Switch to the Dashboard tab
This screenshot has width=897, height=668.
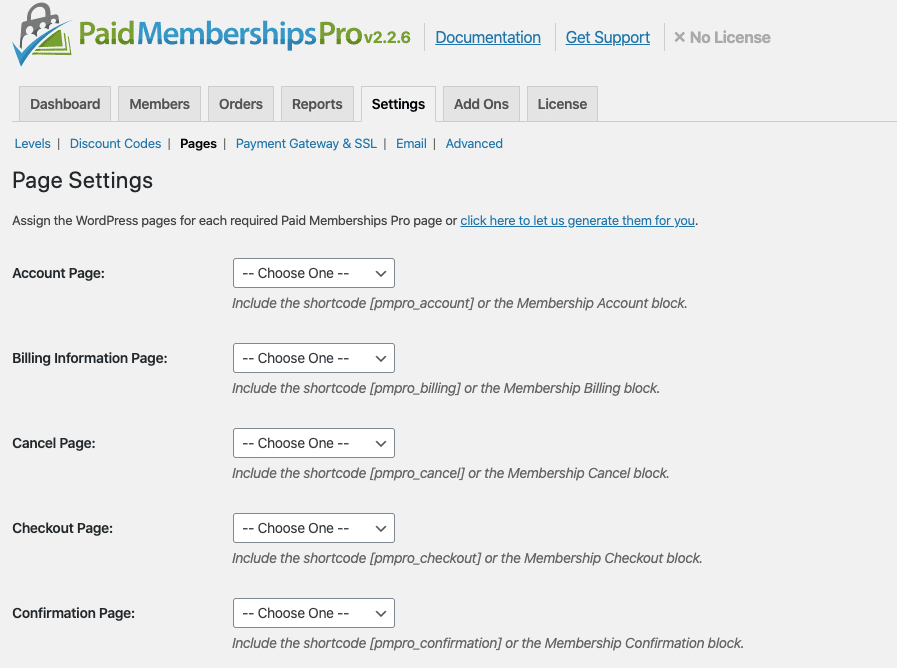coord(65,104)
